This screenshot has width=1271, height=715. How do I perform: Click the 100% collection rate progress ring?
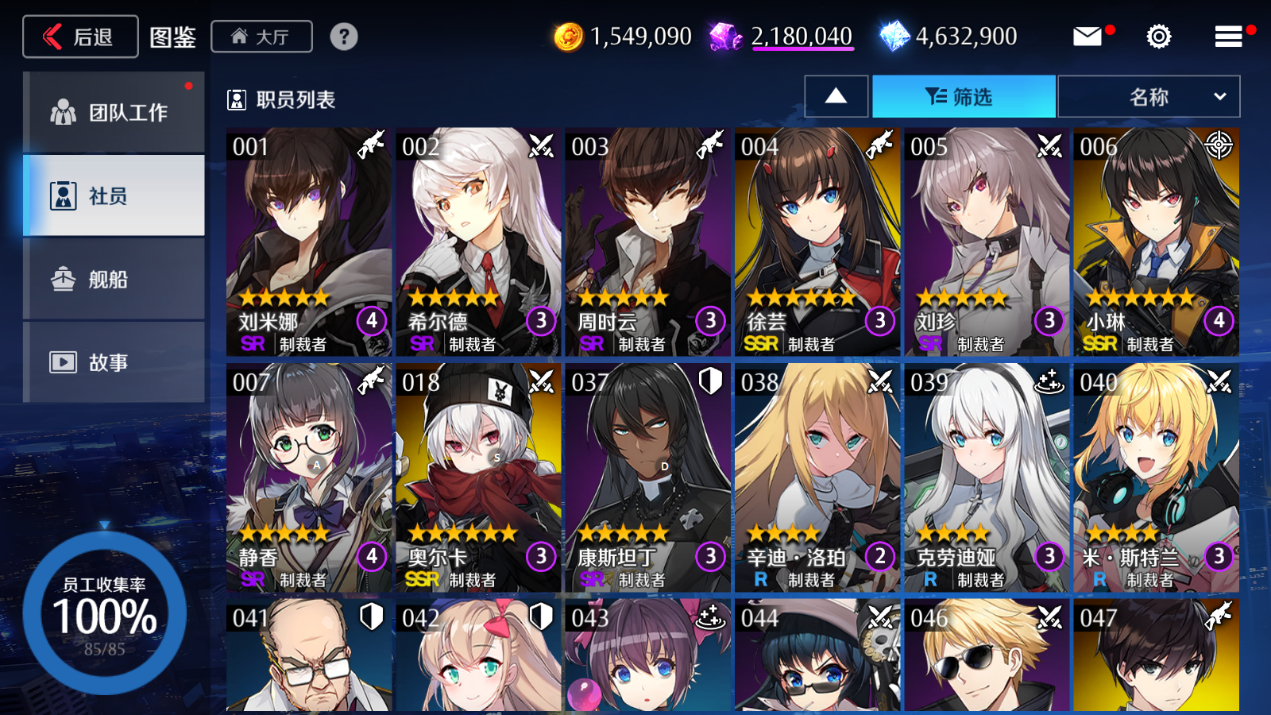point(105,614)
